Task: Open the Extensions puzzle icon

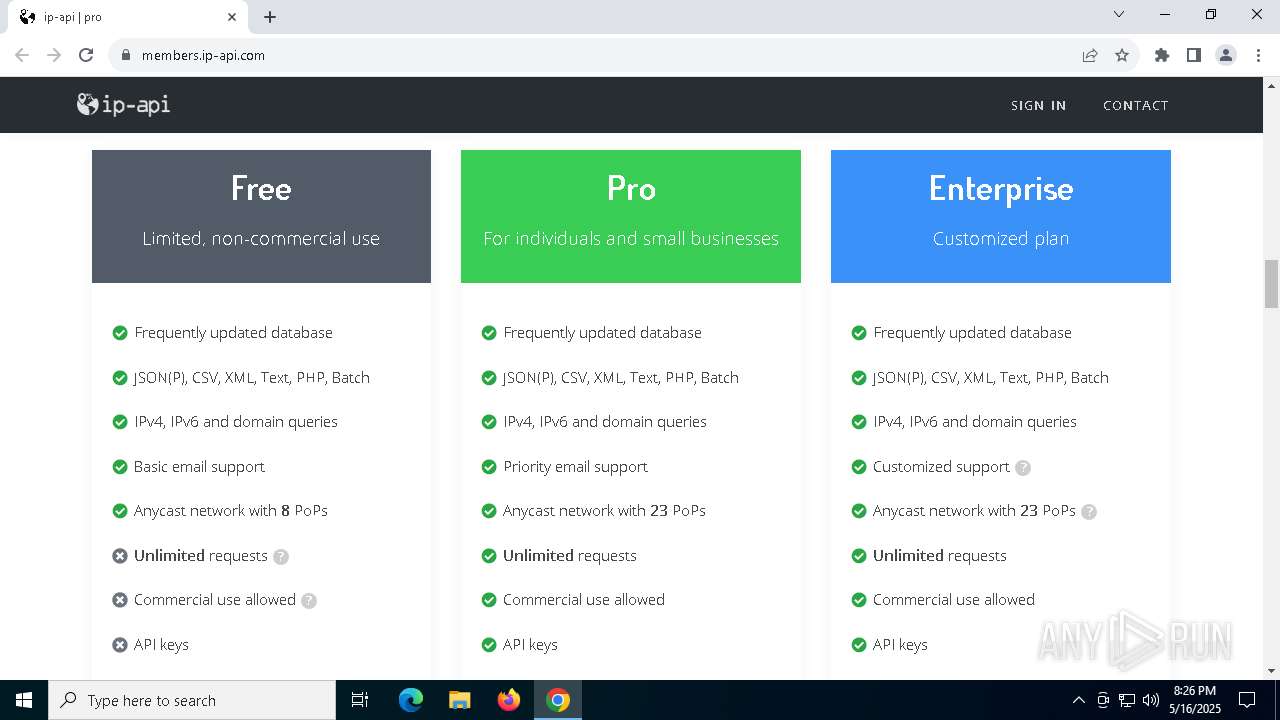Action: click(1162, 55)
